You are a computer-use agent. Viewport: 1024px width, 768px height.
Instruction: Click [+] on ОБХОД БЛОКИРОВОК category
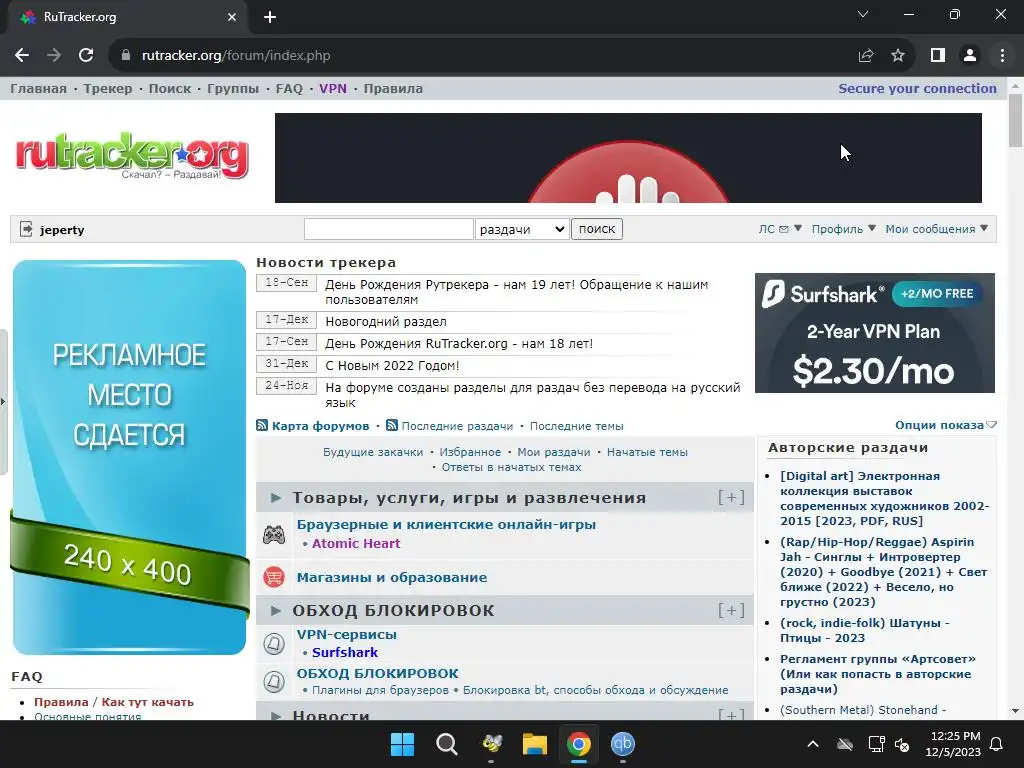731,611
